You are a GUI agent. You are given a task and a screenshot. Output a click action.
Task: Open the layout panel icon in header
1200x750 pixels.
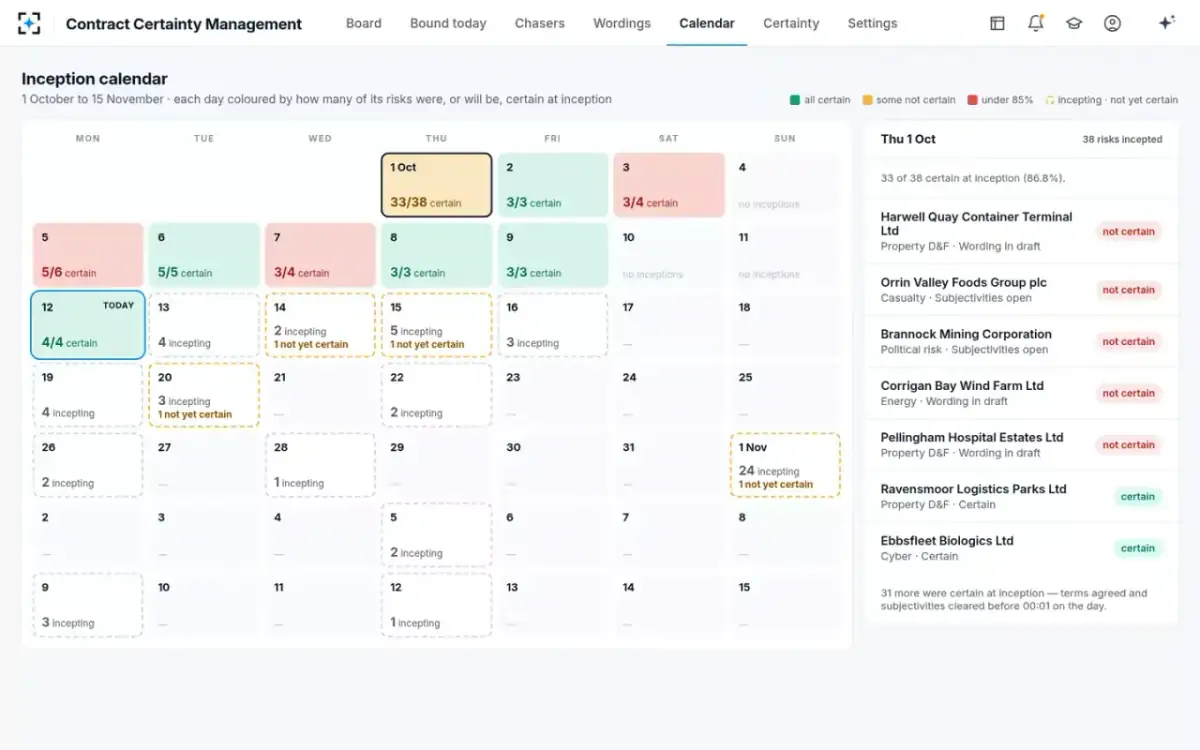click(997, 23)
